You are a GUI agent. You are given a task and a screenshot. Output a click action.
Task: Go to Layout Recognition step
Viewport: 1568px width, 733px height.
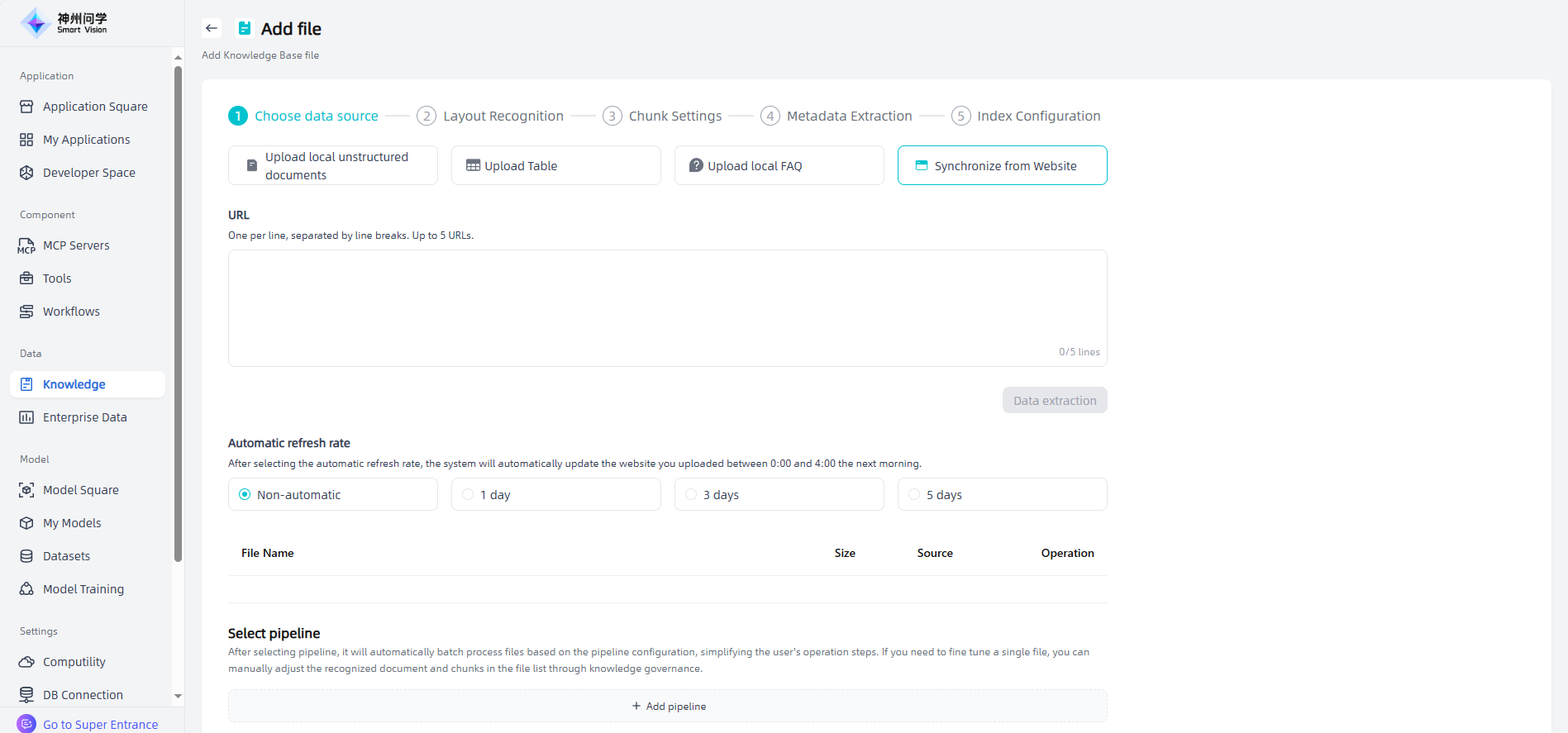coord(491,116)
